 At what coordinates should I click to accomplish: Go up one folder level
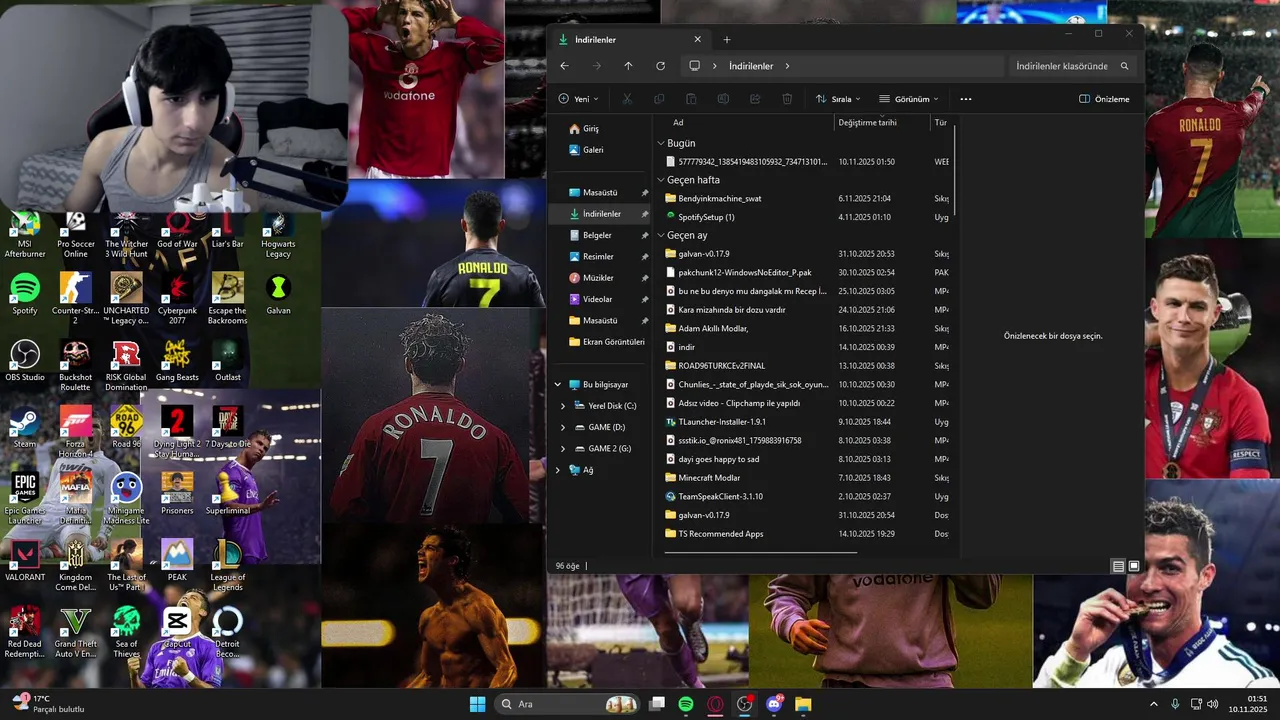[628, 66]
